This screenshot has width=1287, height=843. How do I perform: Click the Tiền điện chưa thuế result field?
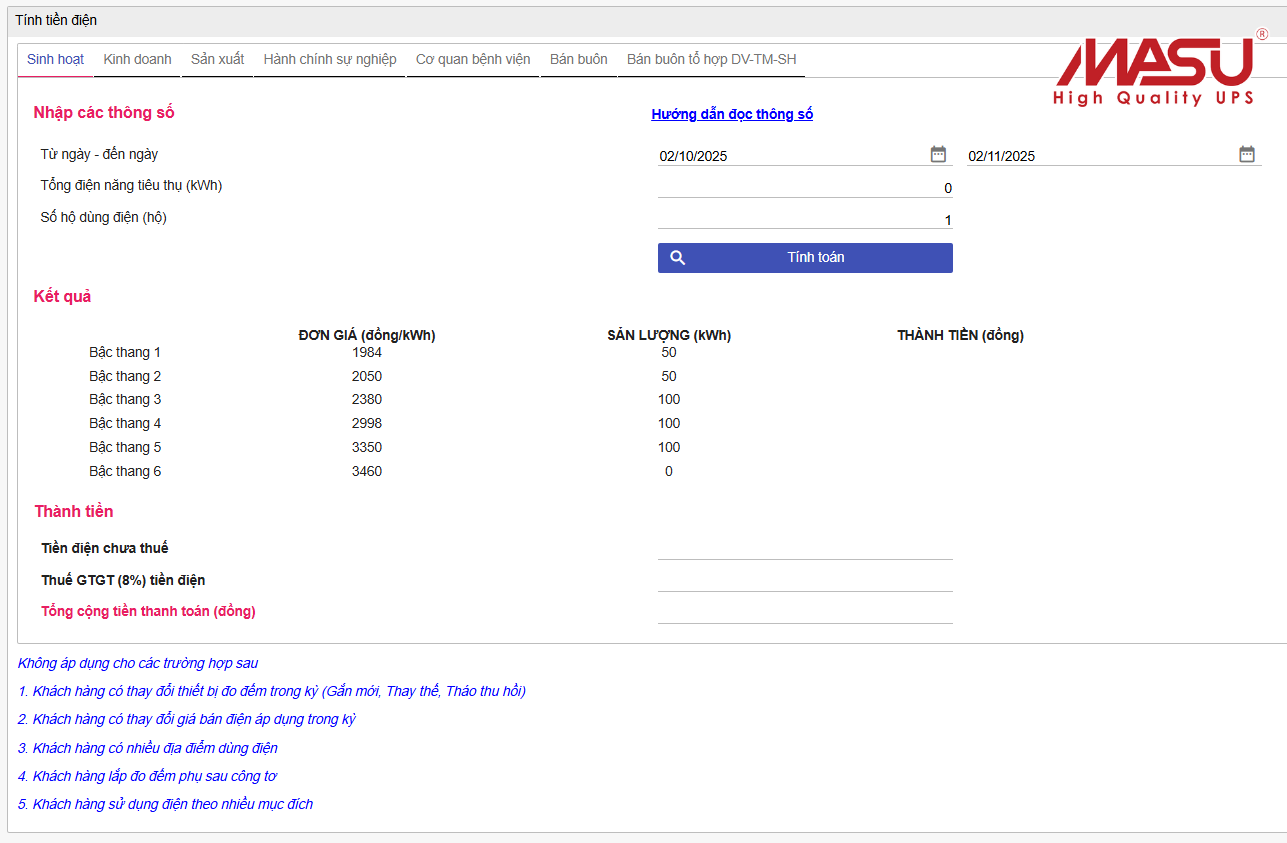[x=804, y=548]
